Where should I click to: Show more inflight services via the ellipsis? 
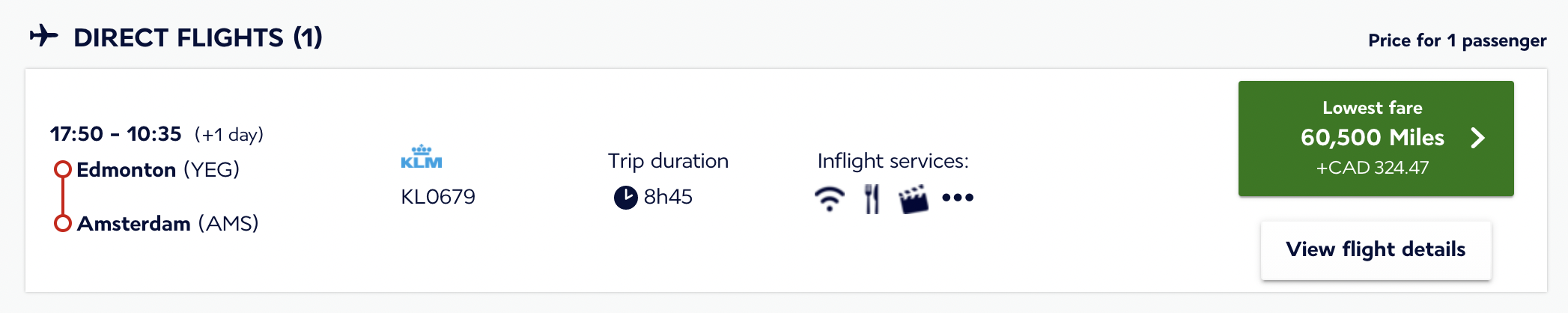coord(958,198)
